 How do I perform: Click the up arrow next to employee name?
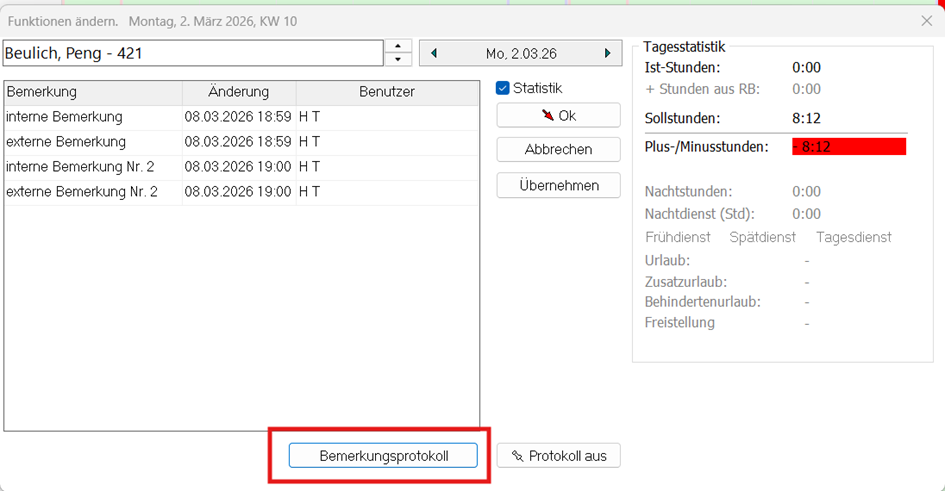398,46
